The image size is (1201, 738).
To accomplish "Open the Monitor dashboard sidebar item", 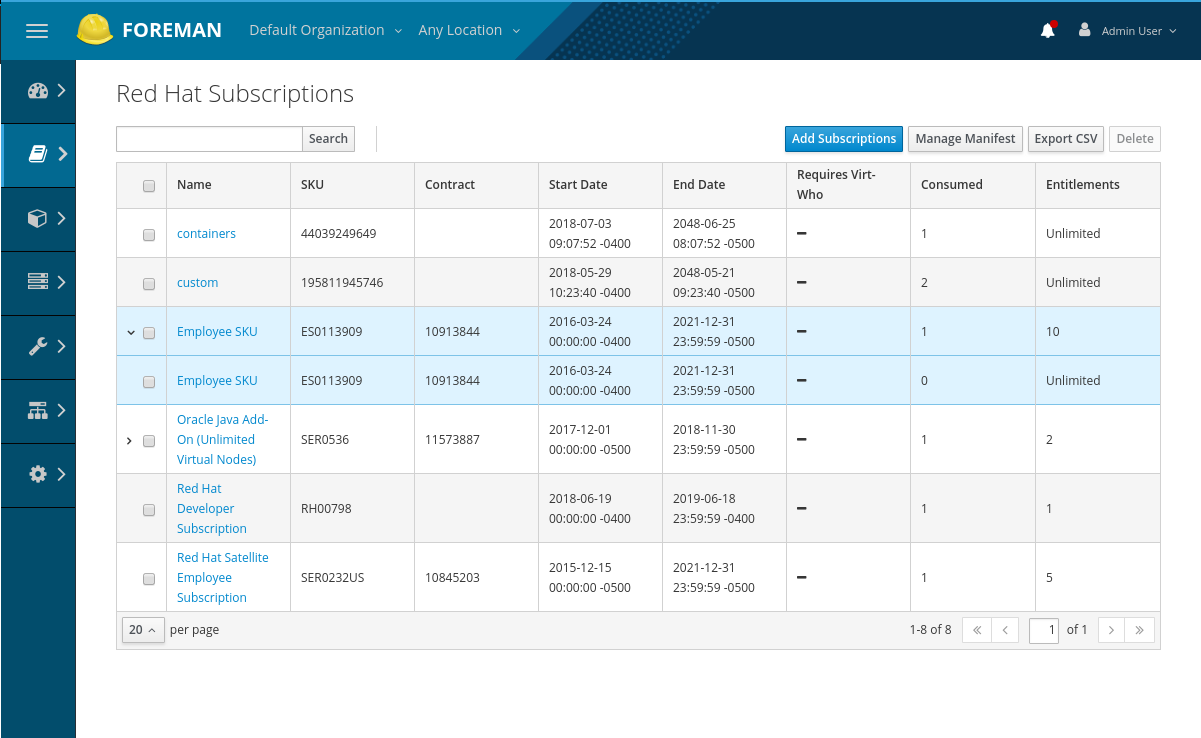I will click(38, 91).
